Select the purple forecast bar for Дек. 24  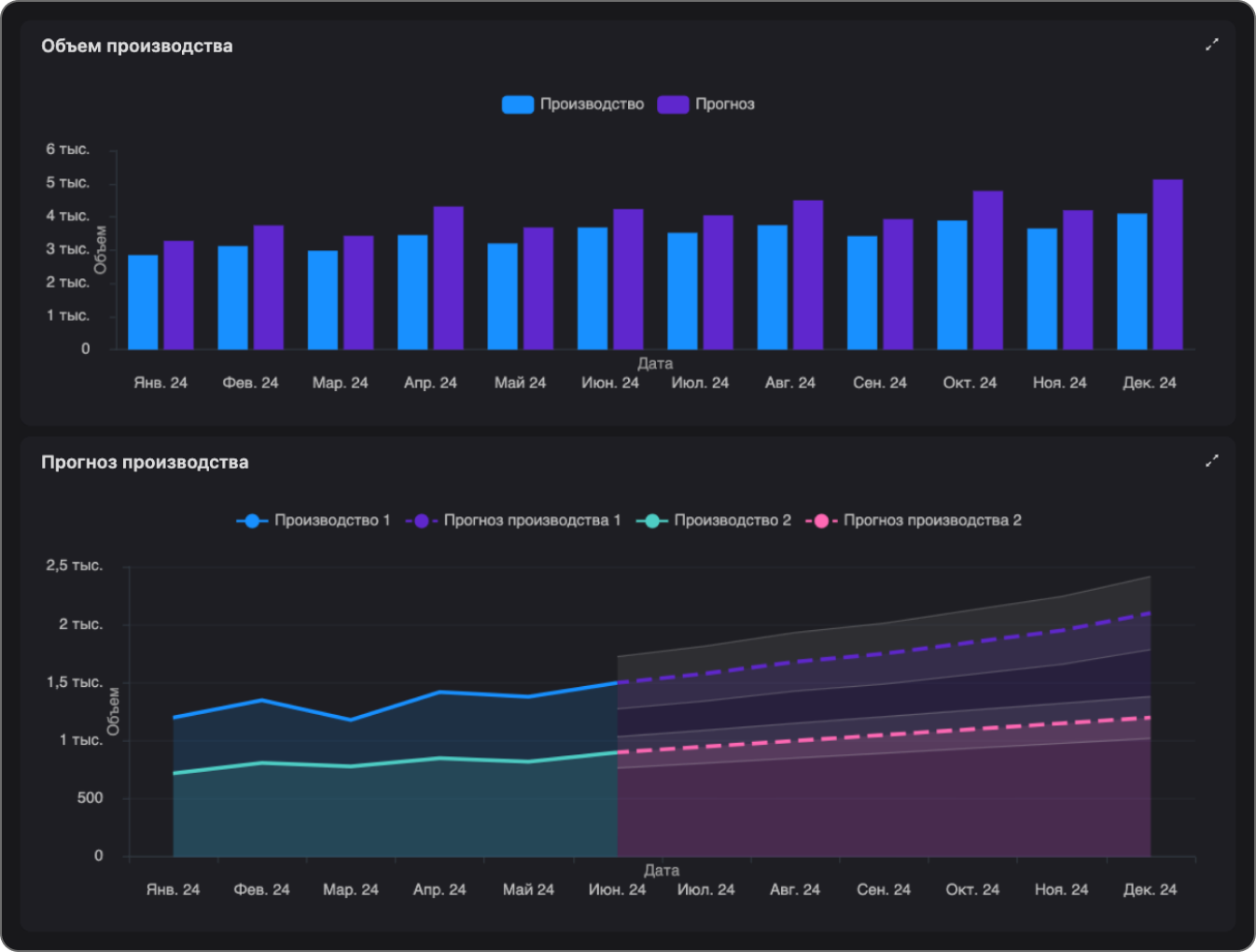1167,265
